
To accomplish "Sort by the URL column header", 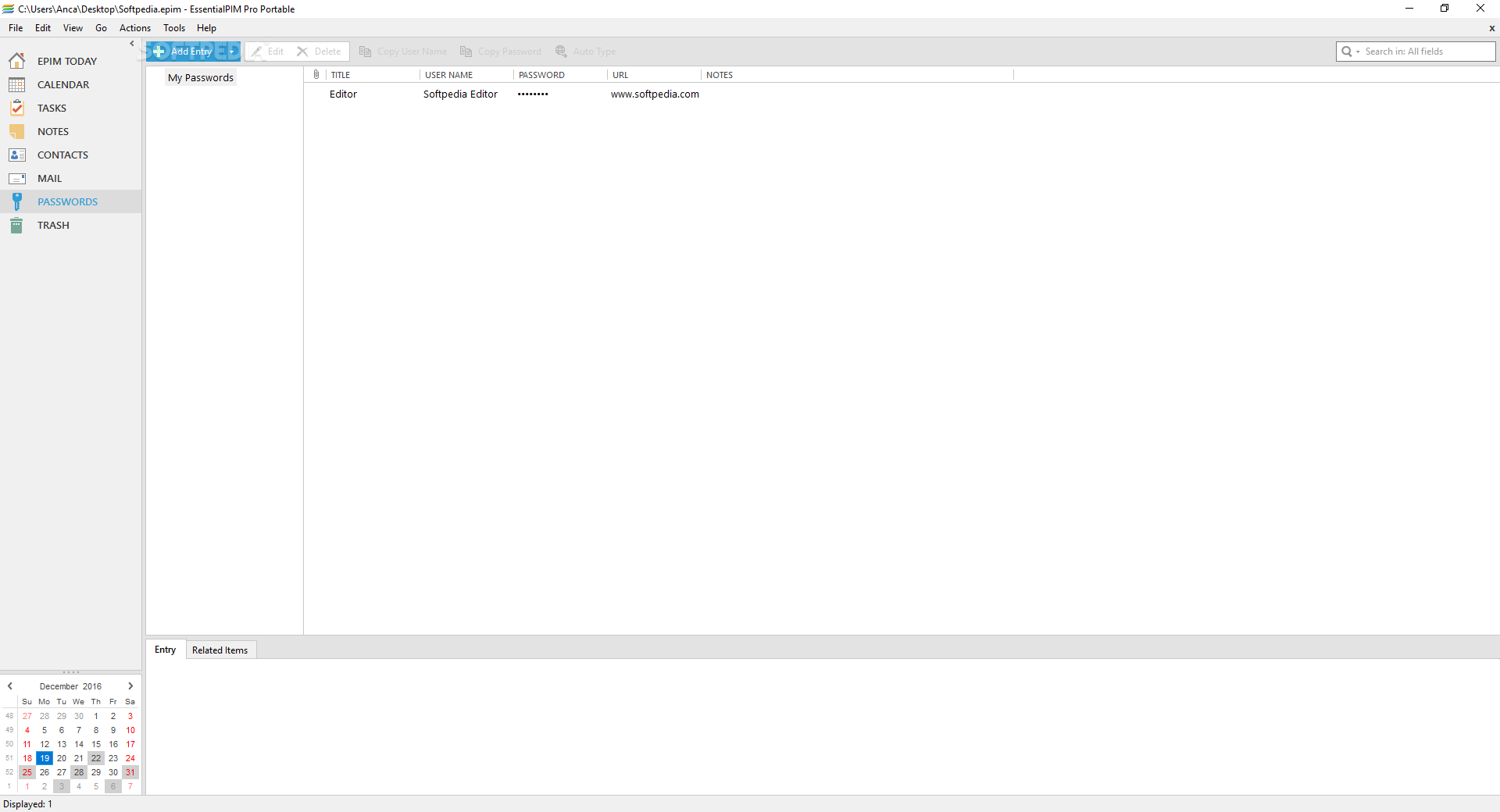I will click(654, 75).
